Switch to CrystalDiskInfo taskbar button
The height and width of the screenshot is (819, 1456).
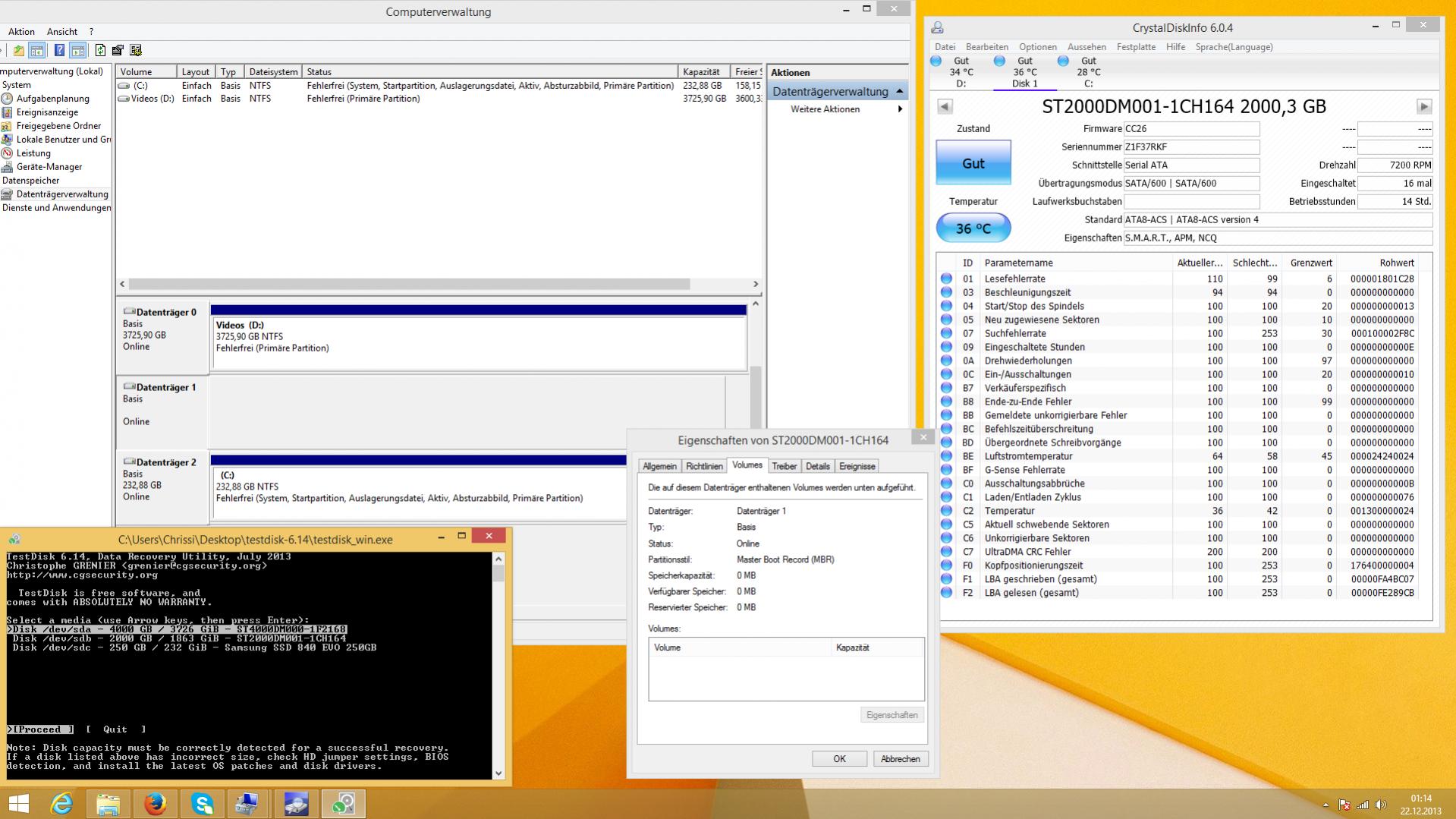pyautogui.click(x=296, y=804)
